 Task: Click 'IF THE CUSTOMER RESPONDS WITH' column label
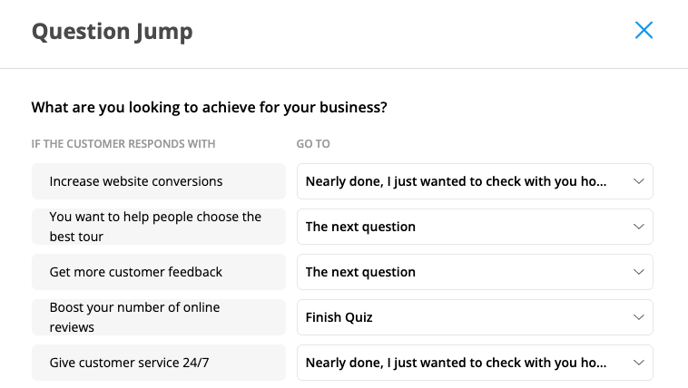123,144
